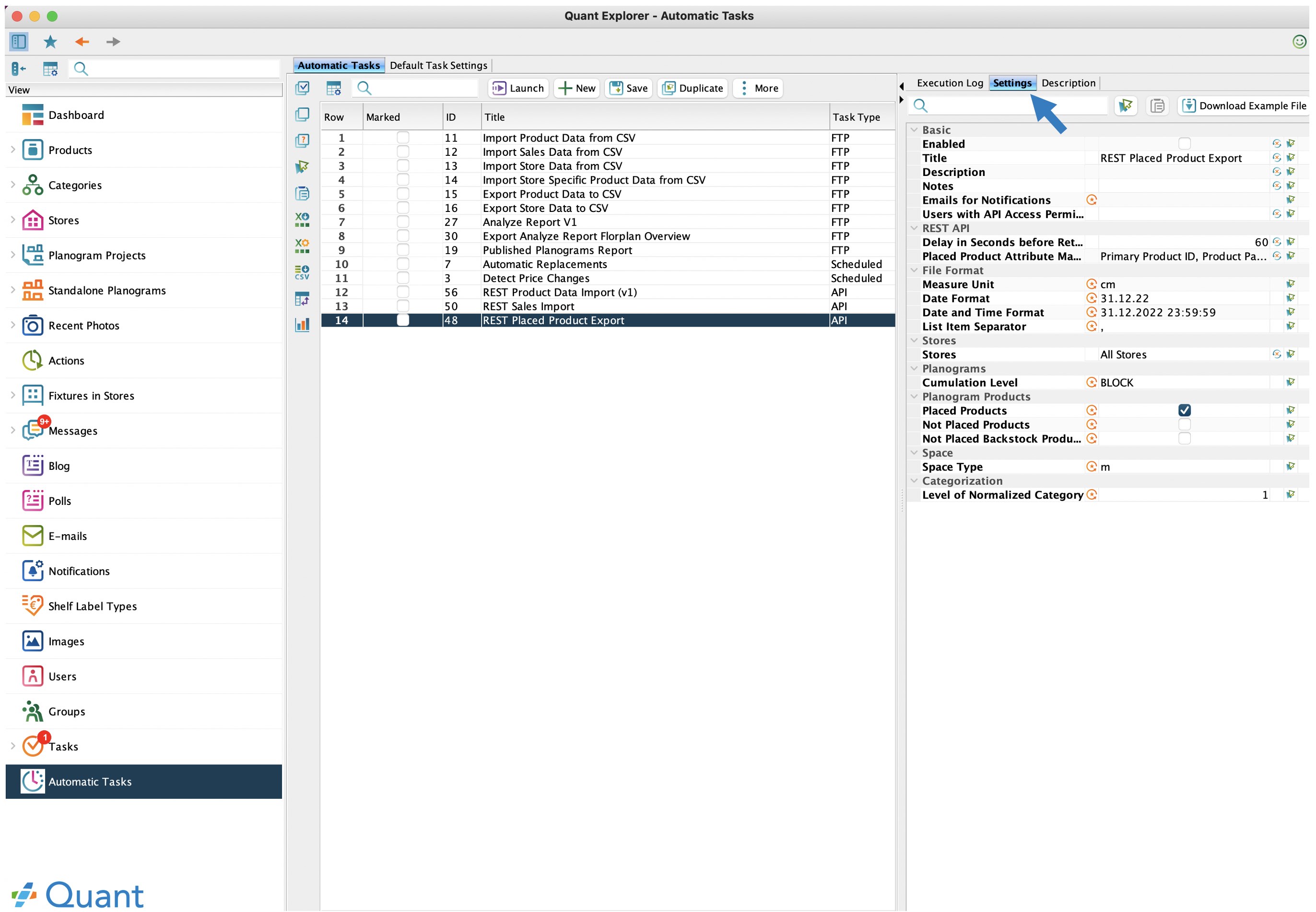Expand Planogram Projects in sidebar
The height and width of the screenshot is (912, 1316).
point(12,255)
